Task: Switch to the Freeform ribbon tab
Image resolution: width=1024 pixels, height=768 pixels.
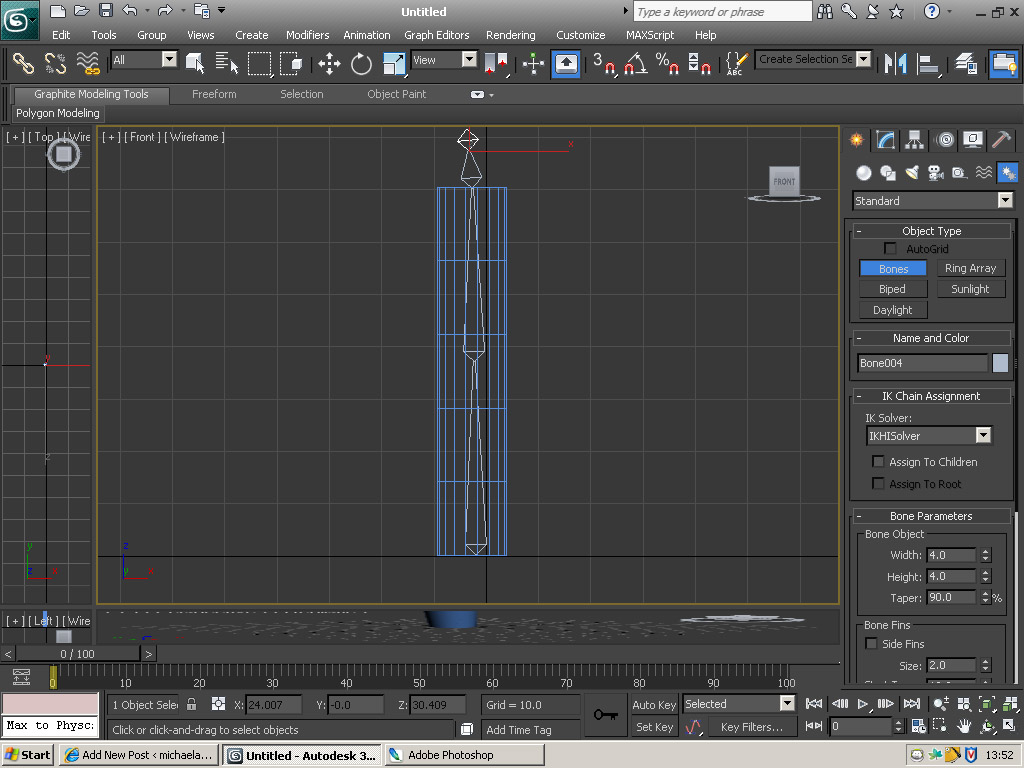Action: coord(214,94)
